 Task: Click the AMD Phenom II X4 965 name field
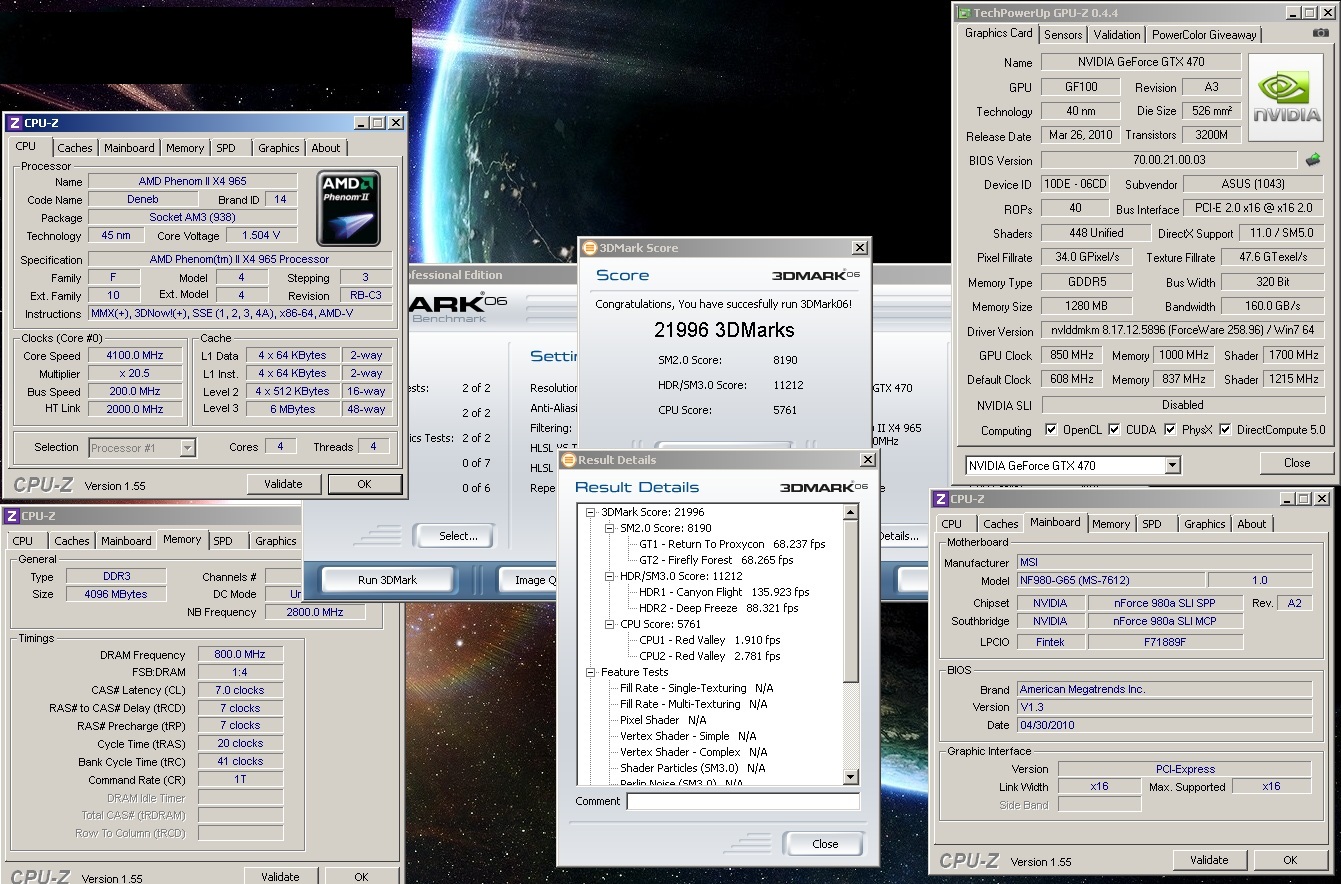(x=192, y=181)
